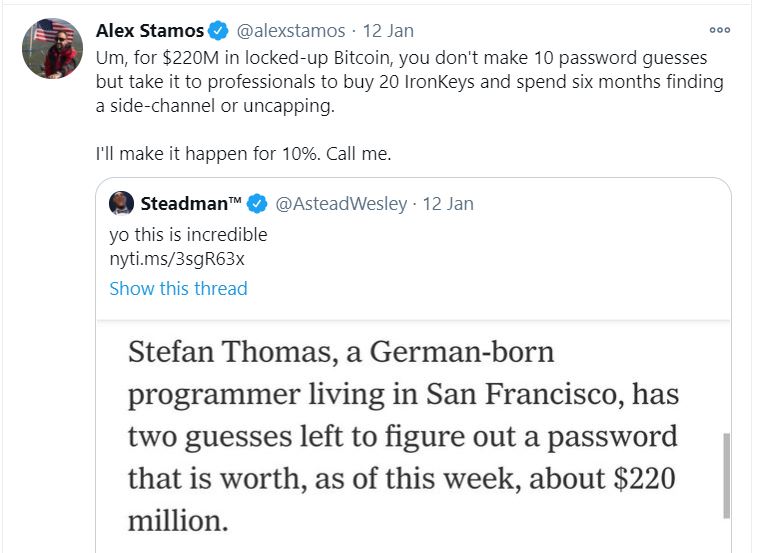Viewport: 759px width, 553px height.
Task: Click the quoted text 'yo this is incredible'
Action: (188, 234)
